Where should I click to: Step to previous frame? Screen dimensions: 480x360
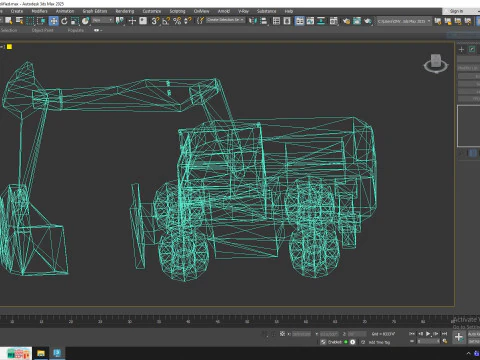[x=420, y=334]
